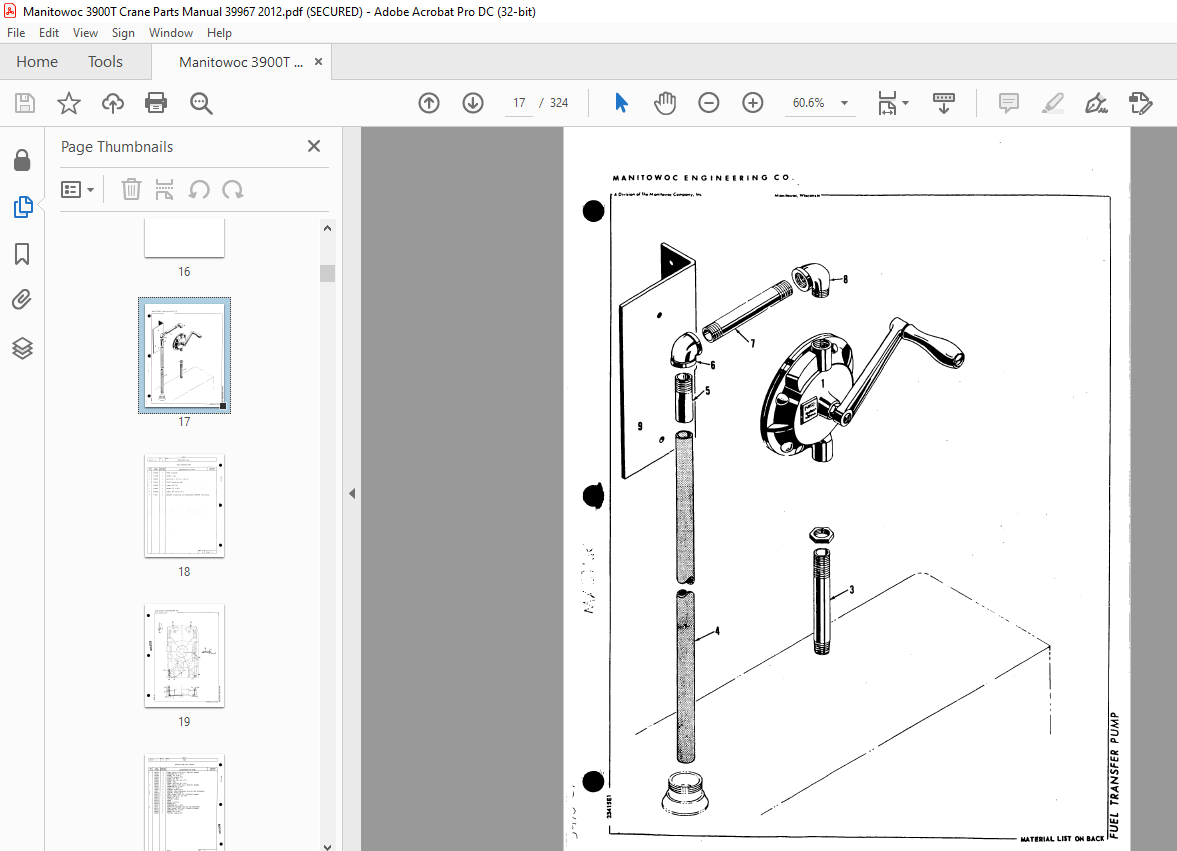
Task: Open the Sign menu
Action: (123, 33)
